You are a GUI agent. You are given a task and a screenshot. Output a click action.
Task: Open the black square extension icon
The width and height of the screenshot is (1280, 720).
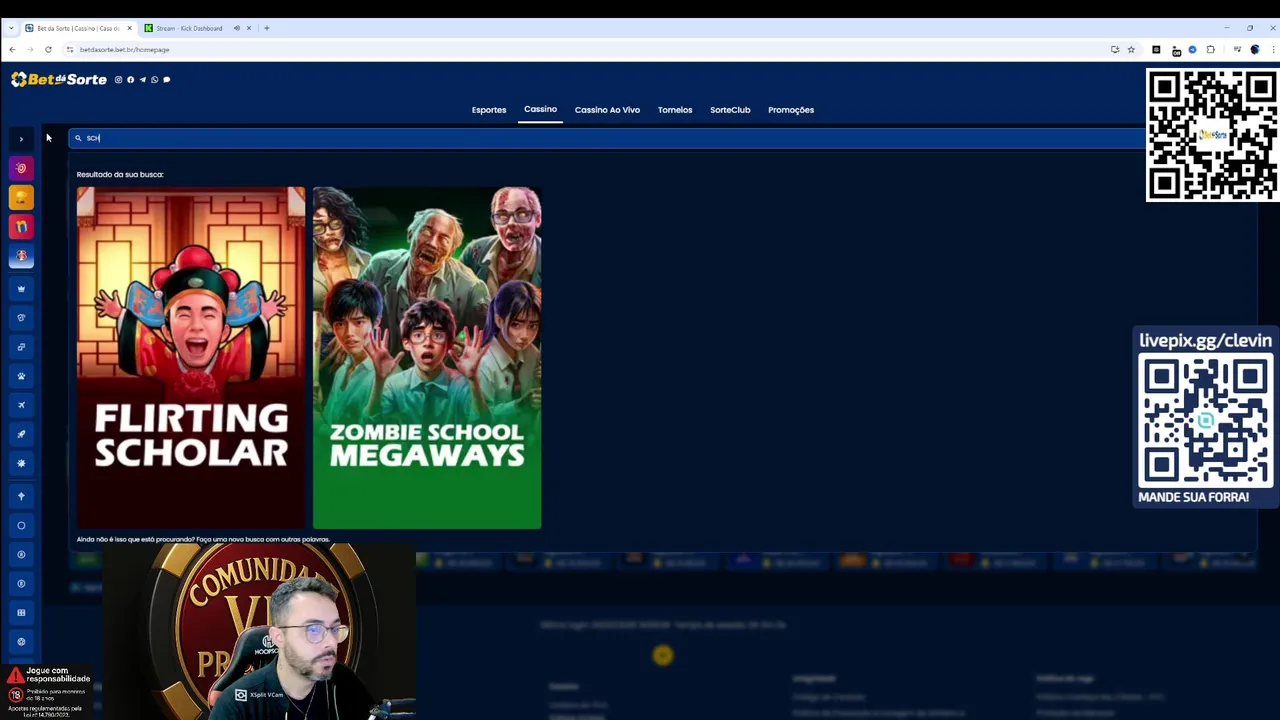click(1156, 49)
